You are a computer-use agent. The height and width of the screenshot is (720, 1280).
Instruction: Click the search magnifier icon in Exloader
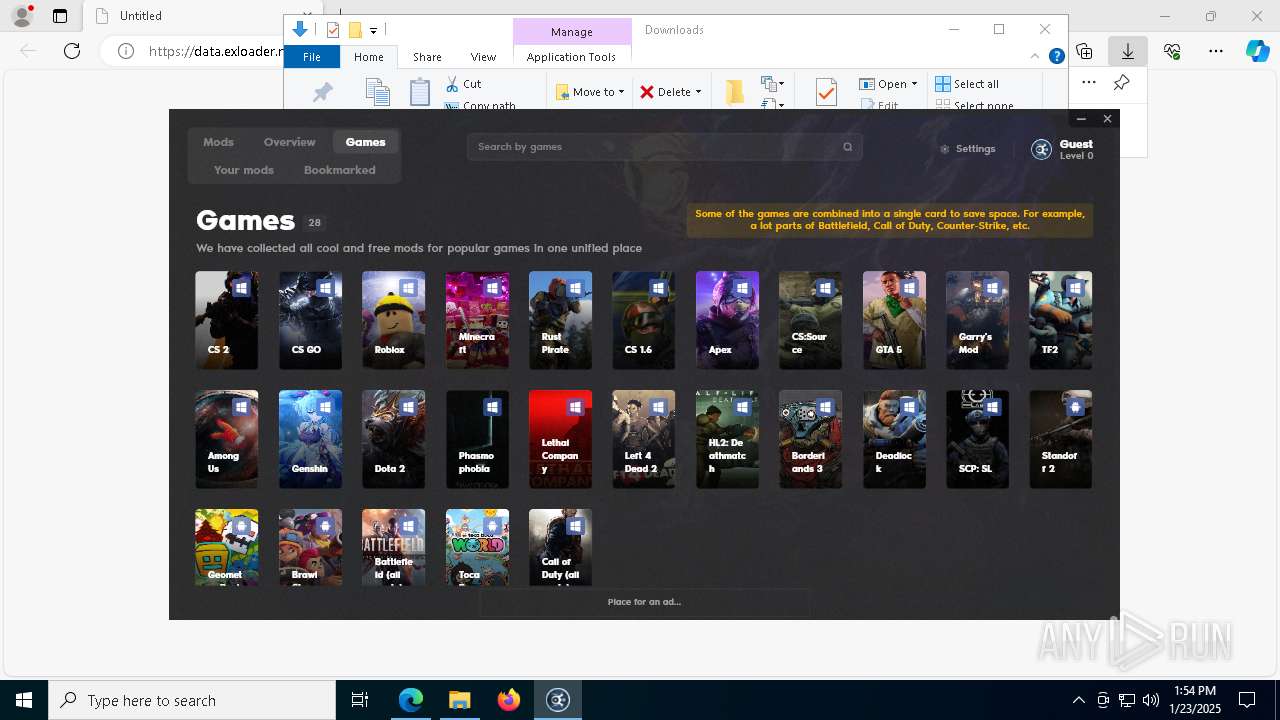[x=847, y=147]
